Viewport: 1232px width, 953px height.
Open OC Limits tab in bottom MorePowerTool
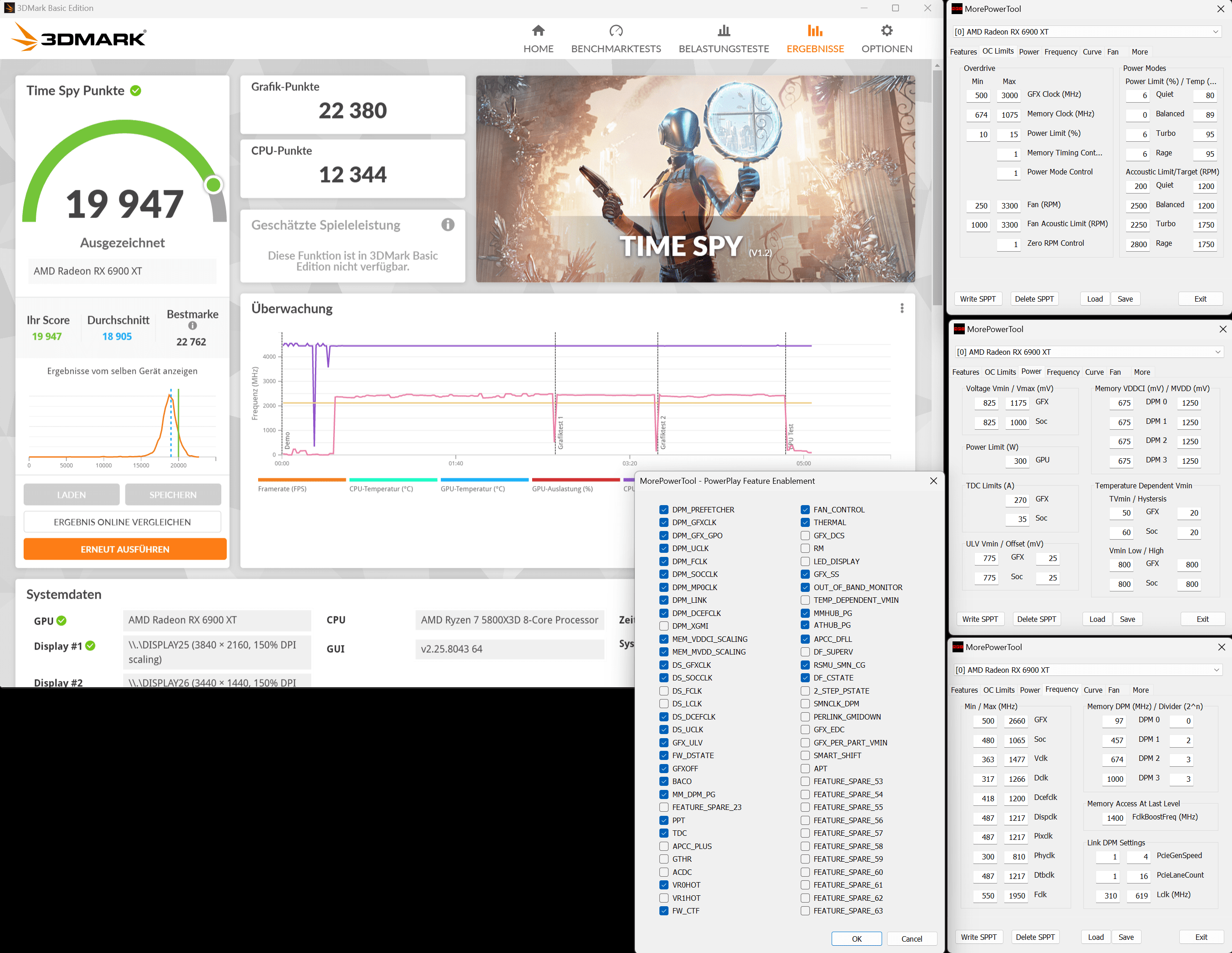998,690
